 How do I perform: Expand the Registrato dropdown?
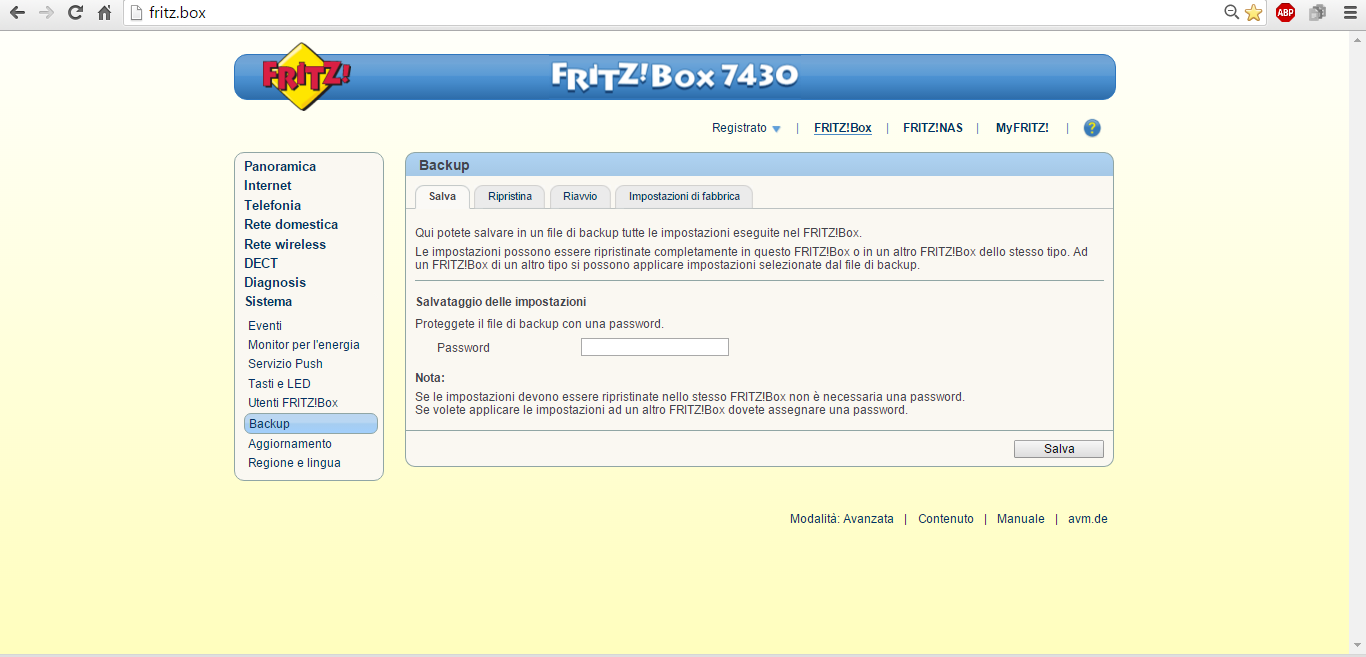click(x=746, y=128)
